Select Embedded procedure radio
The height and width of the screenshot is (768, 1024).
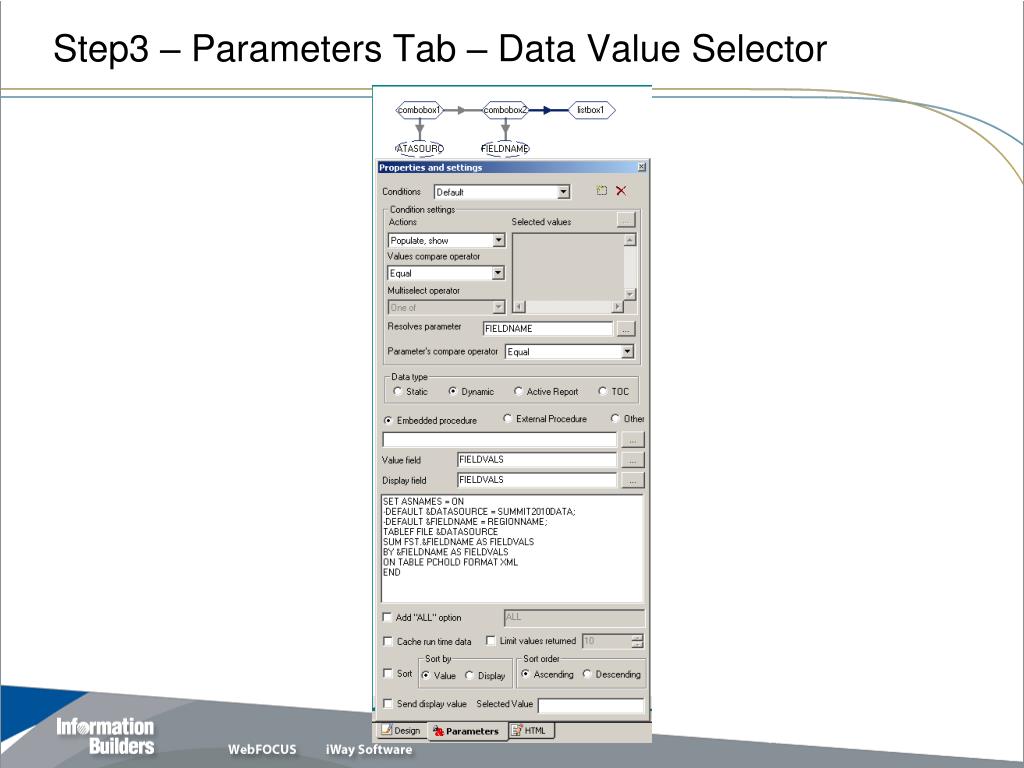pyautogui.click(x=388, y=420)
